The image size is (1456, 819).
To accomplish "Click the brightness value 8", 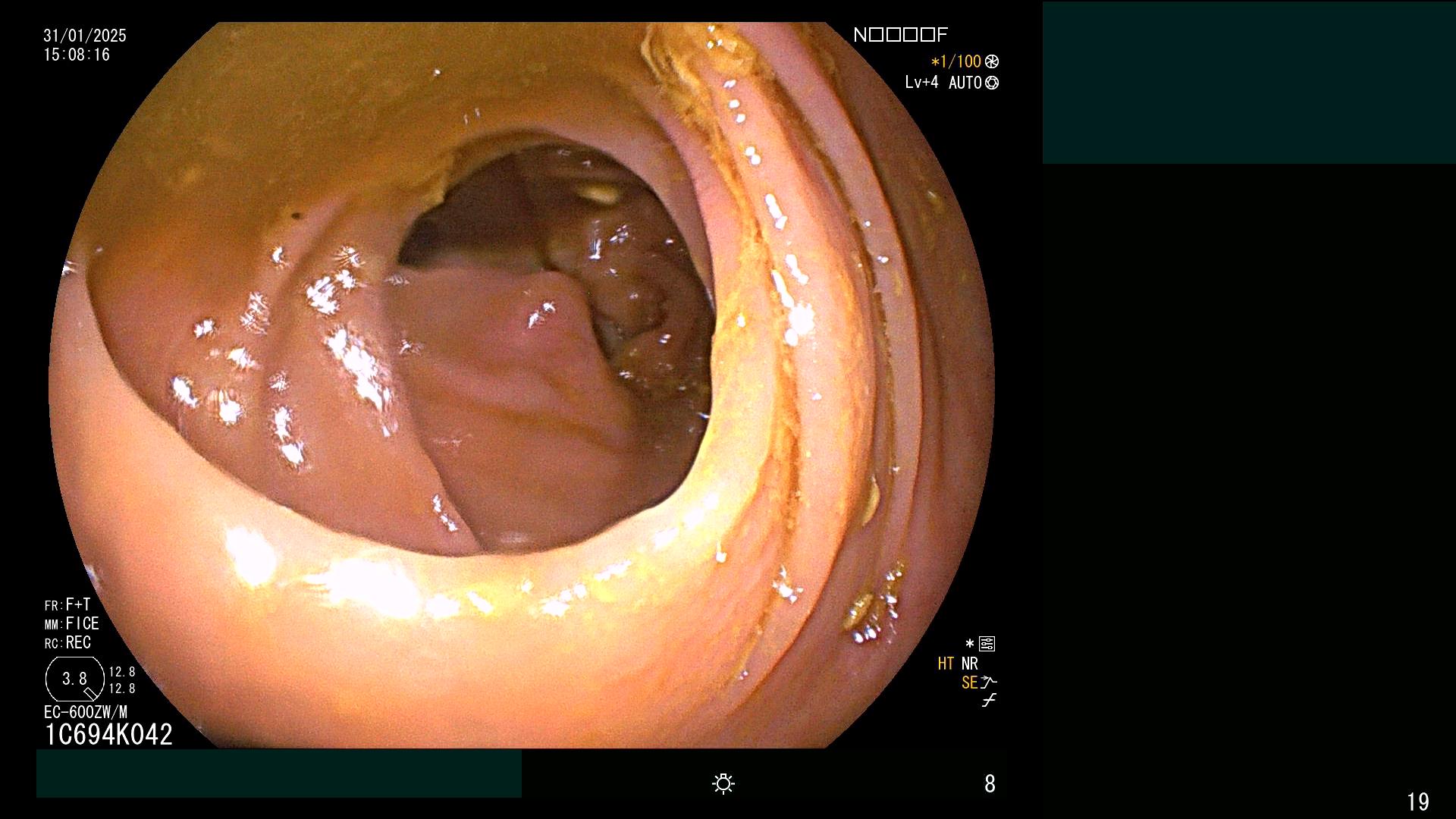I will pos(990,783).
